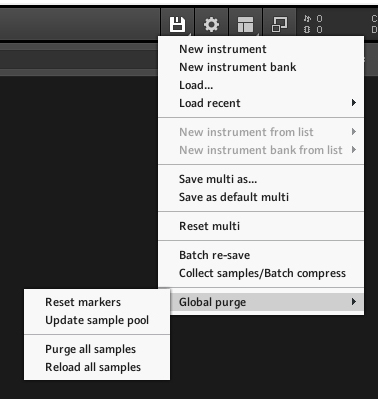Choose Save multi as...
Viewport: 378px width, 399px height.
(x=261, y=179)
